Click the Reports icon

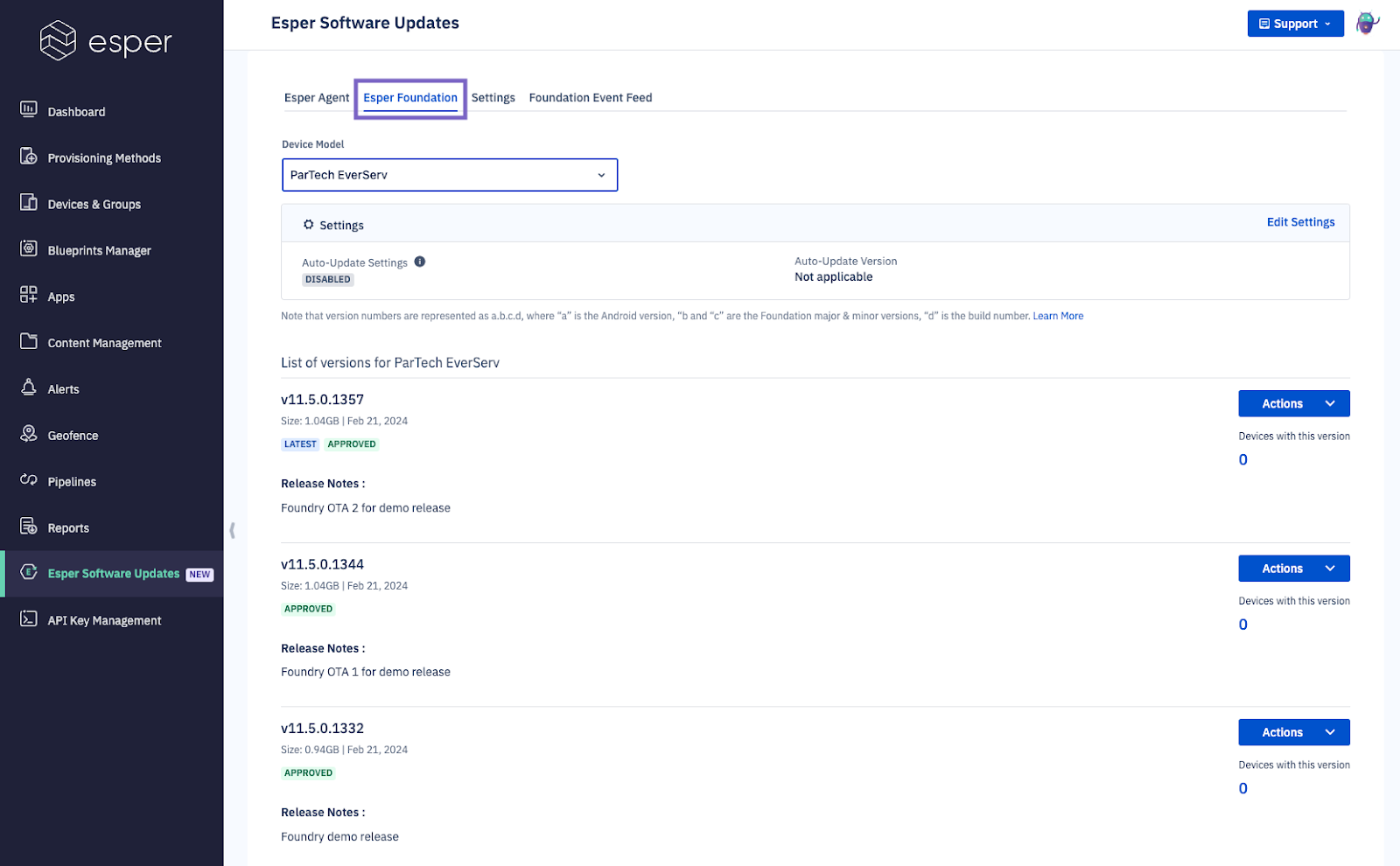(x=29, y=527)
